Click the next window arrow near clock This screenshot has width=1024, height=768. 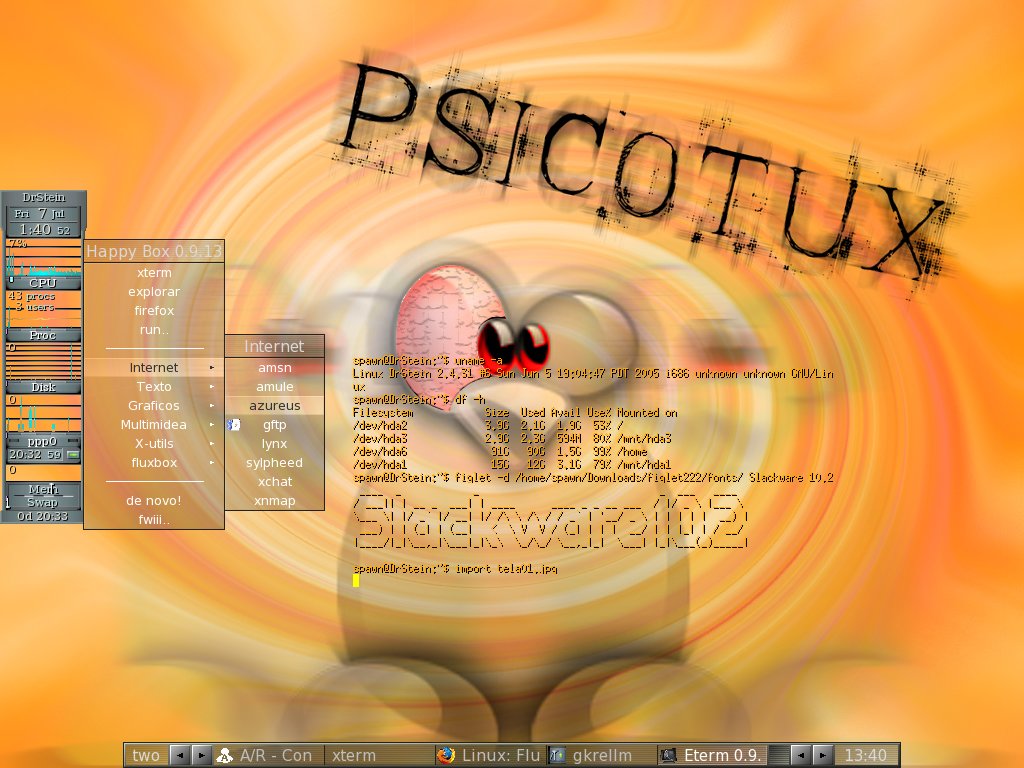(x=822, y=755)
